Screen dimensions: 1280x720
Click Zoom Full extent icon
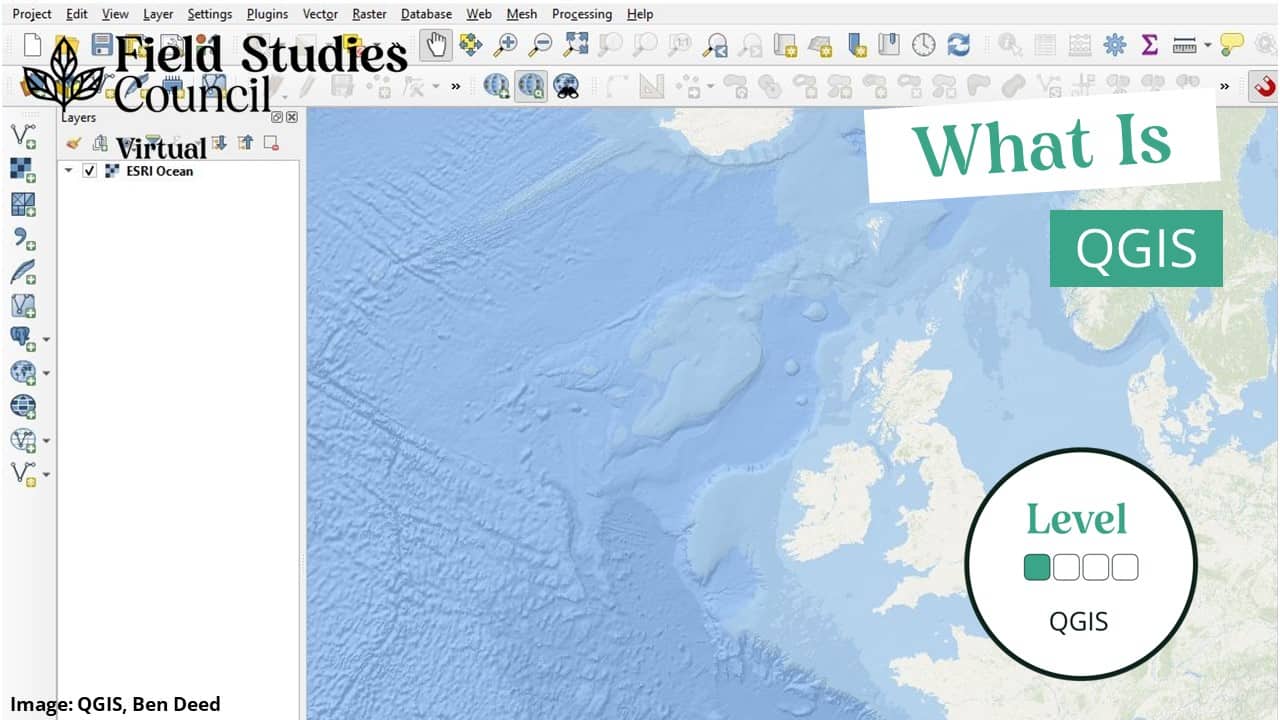pyautogui.click(x=575, y=45)
